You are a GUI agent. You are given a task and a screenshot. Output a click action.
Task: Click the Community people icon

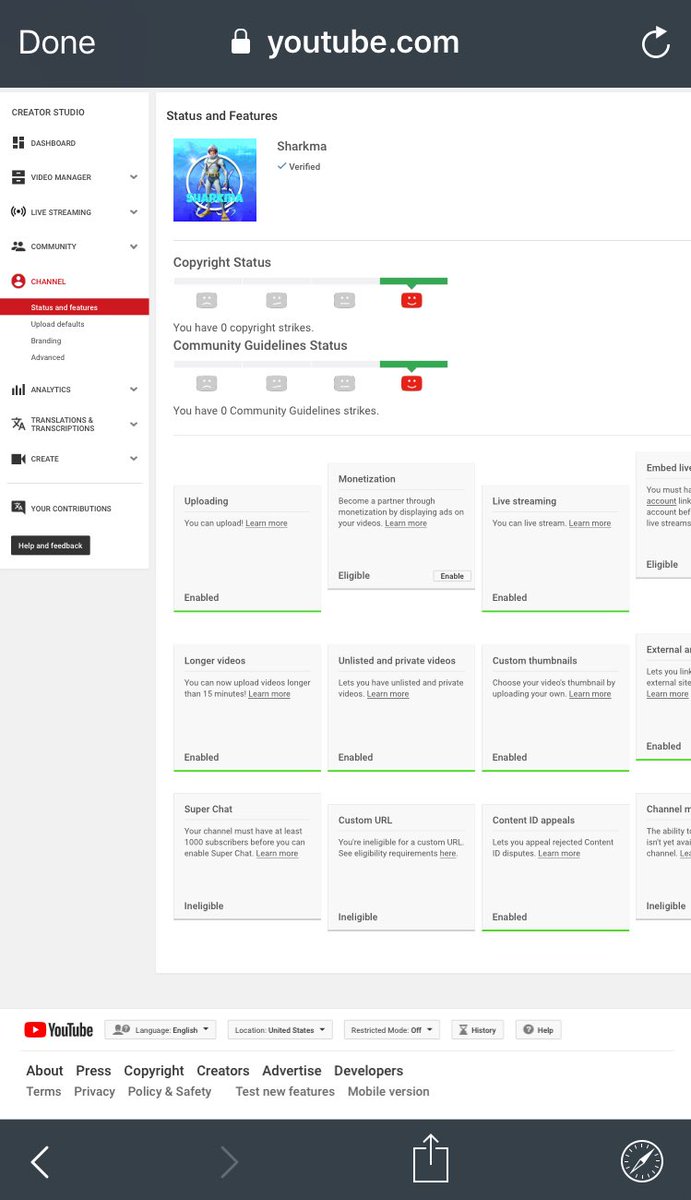click(18, 246)
